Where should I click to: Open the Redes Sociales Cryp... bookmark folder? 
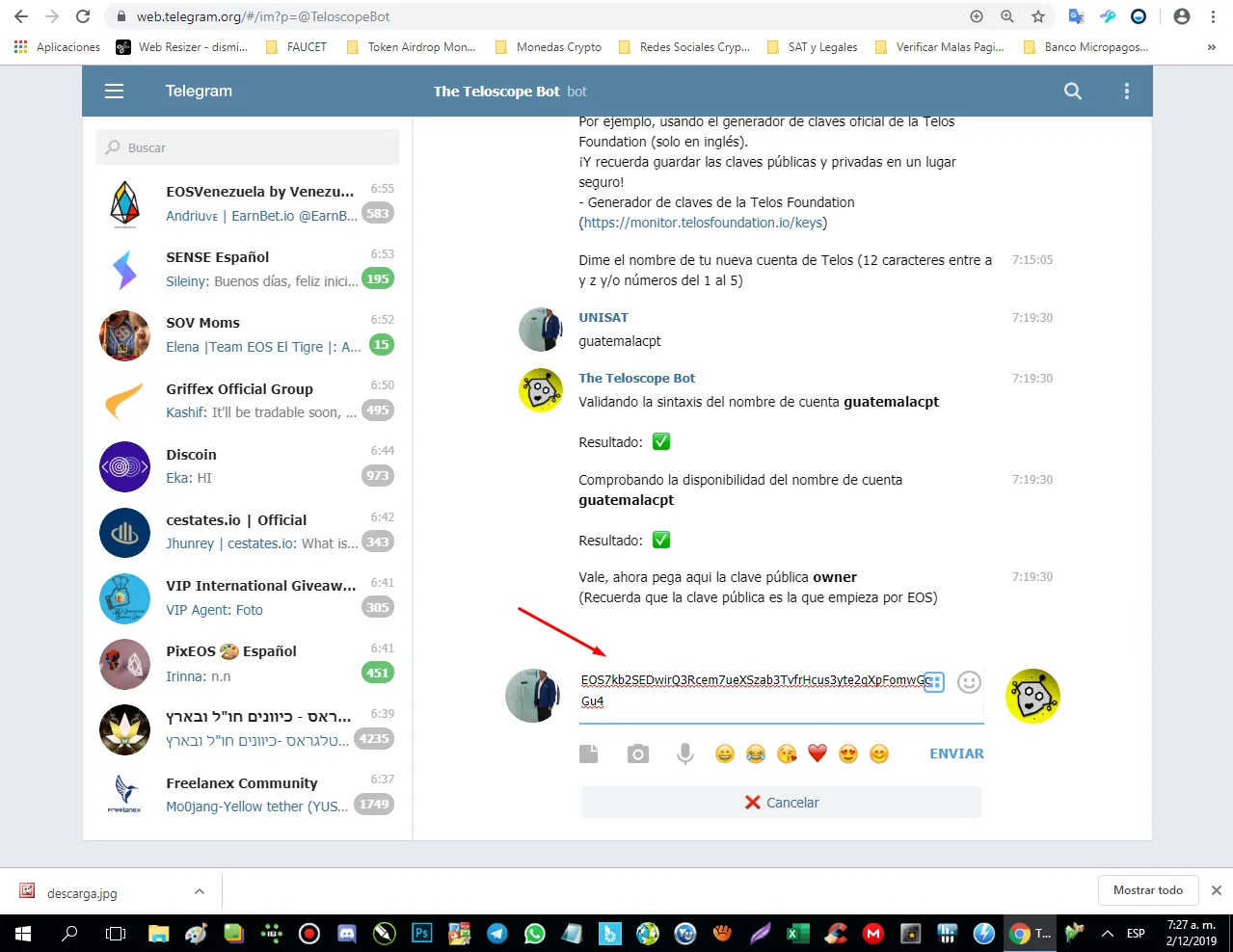coord(684,46)
